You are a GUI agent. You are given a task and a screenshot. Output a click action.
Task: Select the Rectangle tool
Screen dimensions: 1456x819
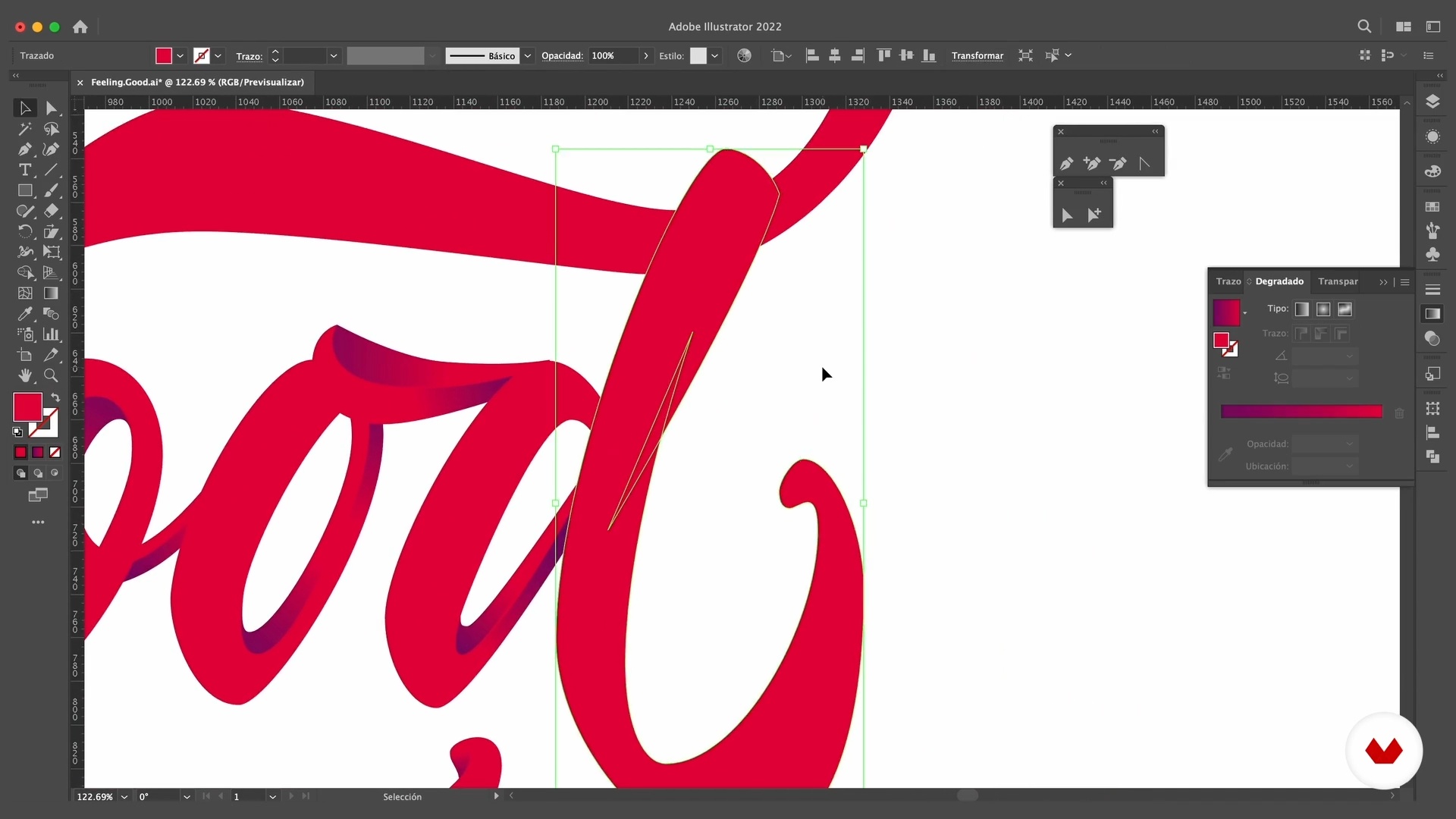[x=24, y=190]
